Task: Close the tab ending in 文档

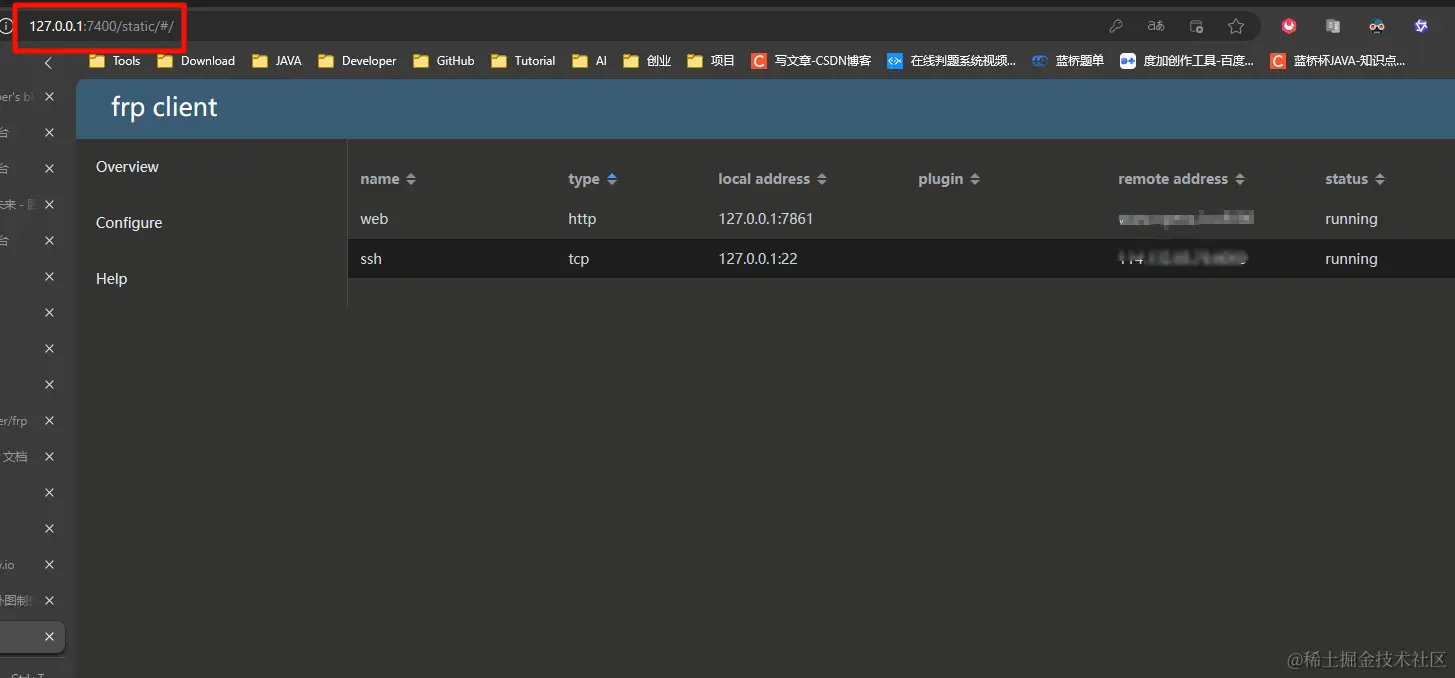Action: [49, 457]
